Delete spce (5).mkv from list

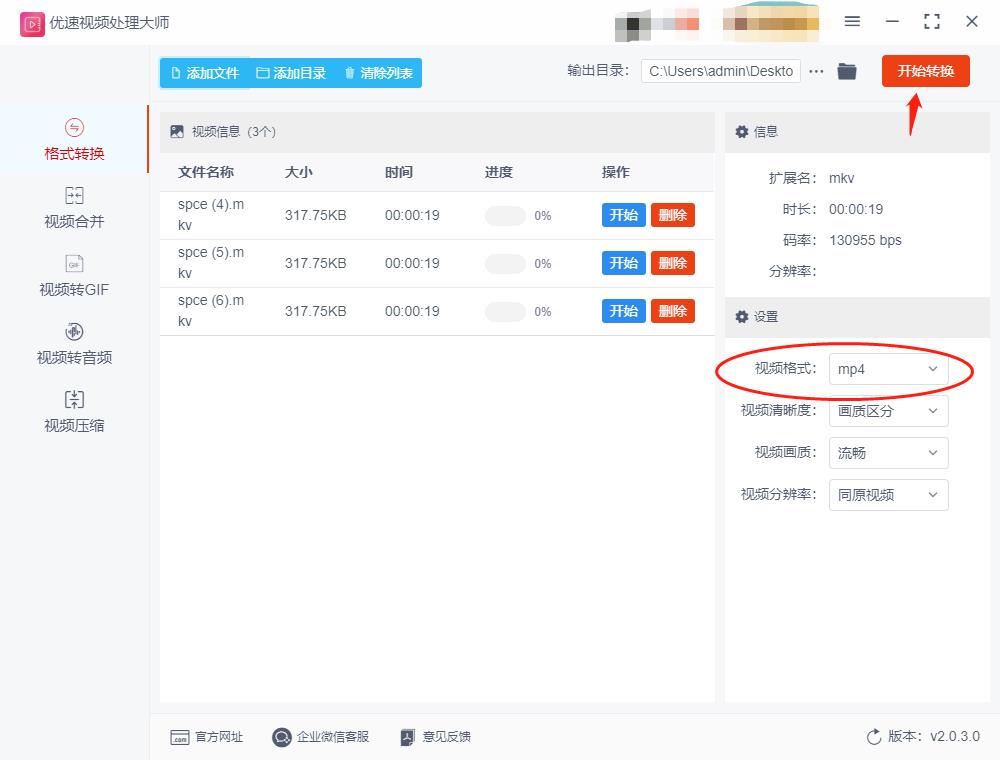click(673, 263)
